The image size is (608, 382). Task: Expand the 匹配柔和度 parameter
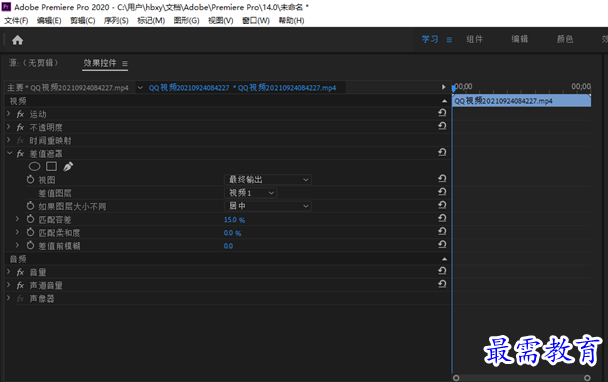[x=17, y=232]
